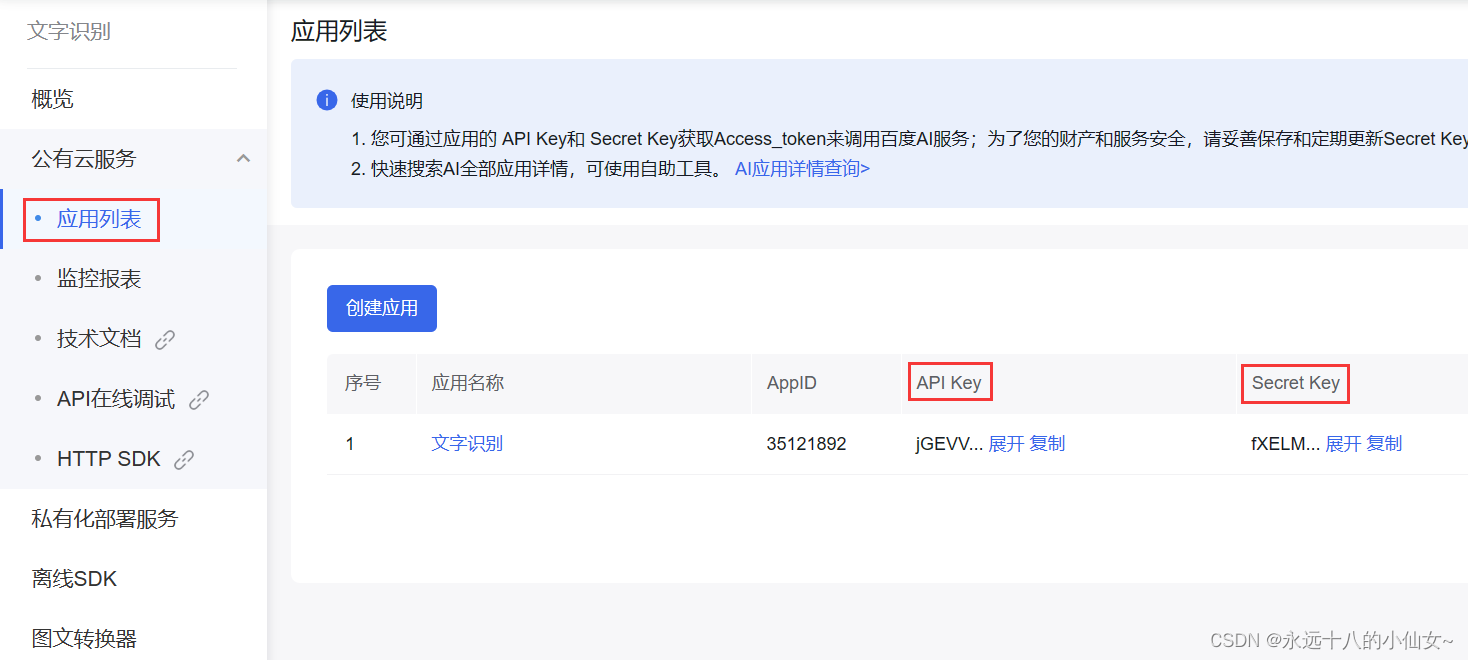Click the Secret Key column header

(x=1296, y=383)
